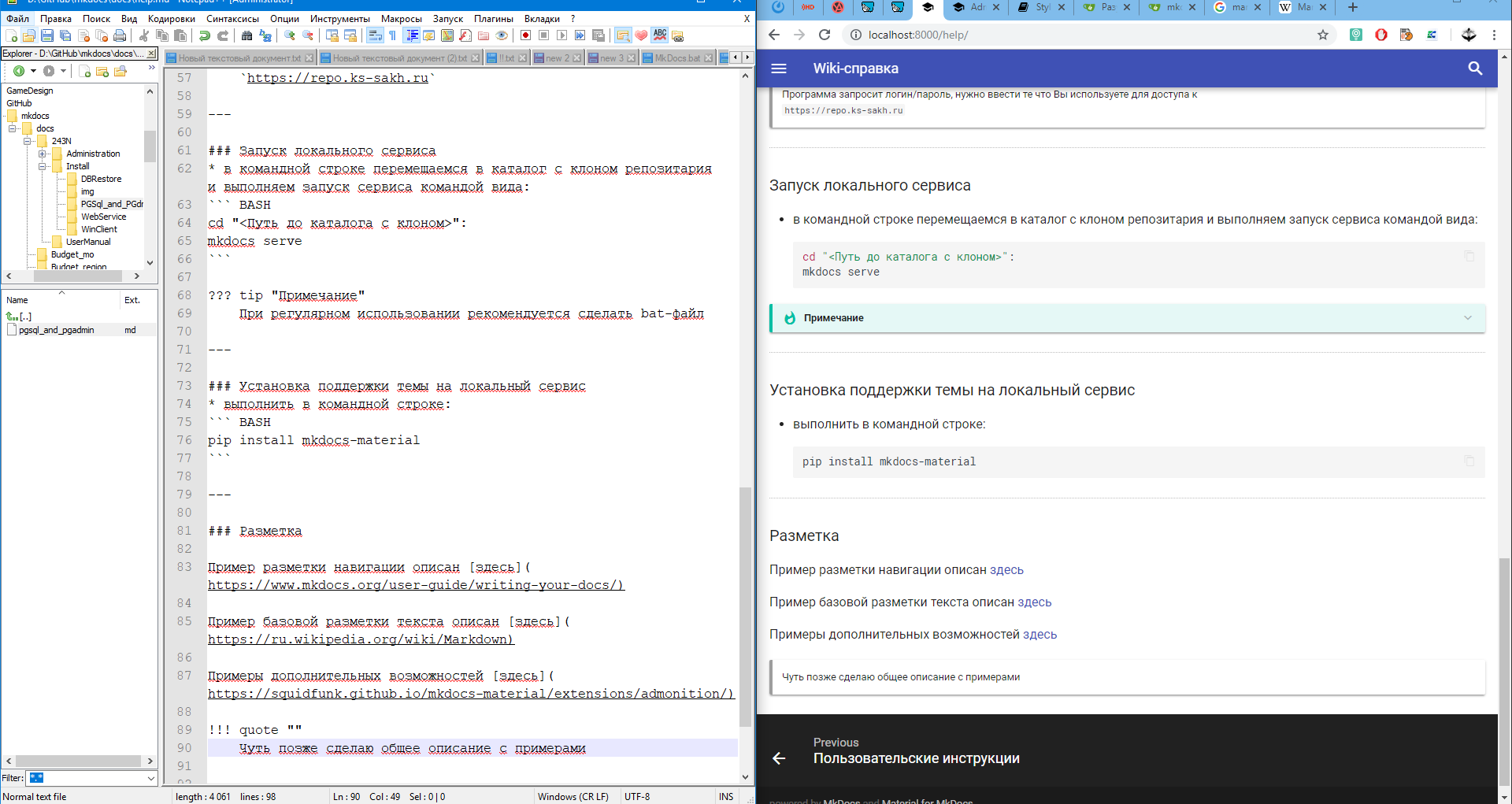
Task: Undo the last edit with the green arrow
Action: click(x=205, y=35)
